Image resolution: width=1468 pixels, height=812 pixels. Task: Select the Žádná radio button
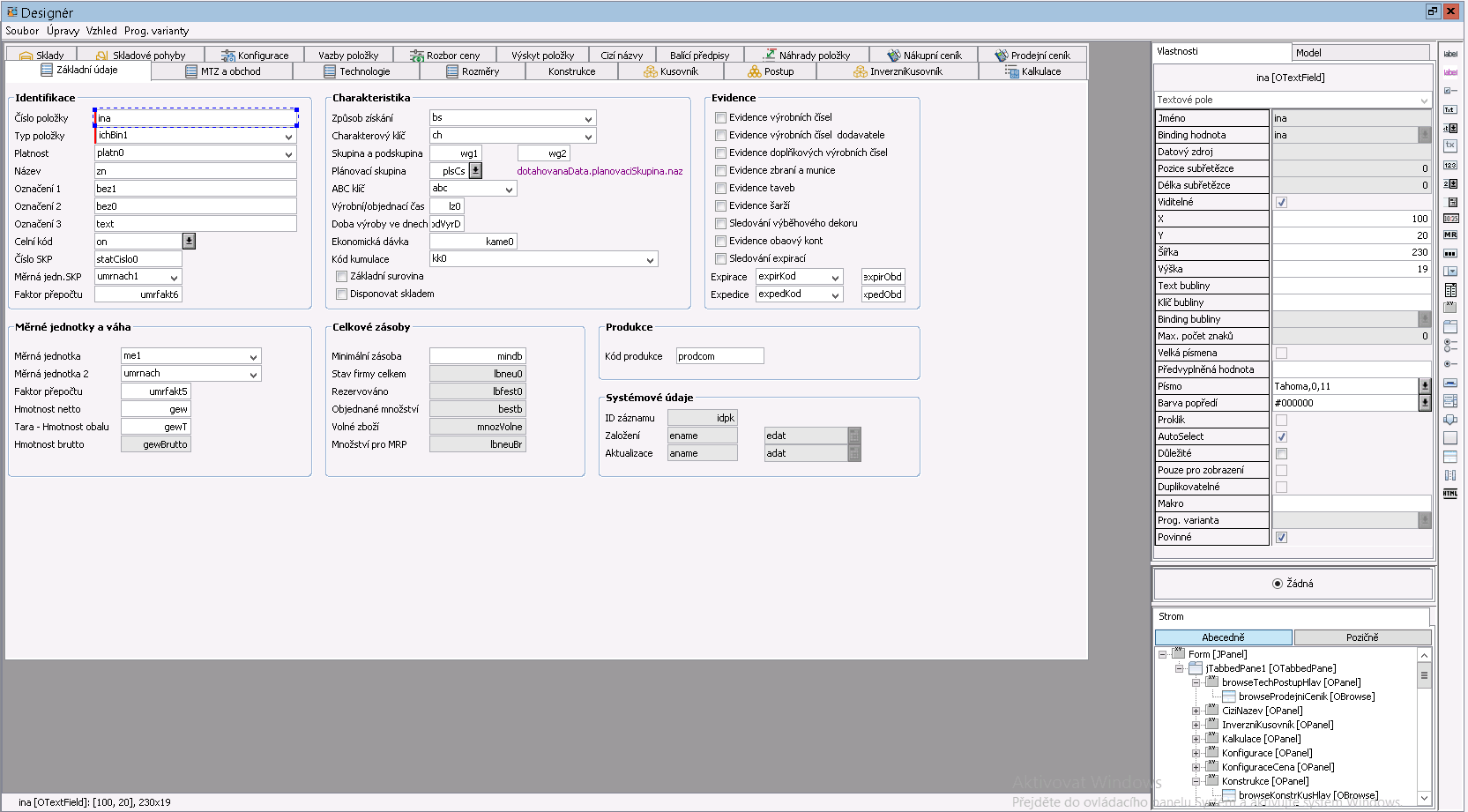(1278, 584)
